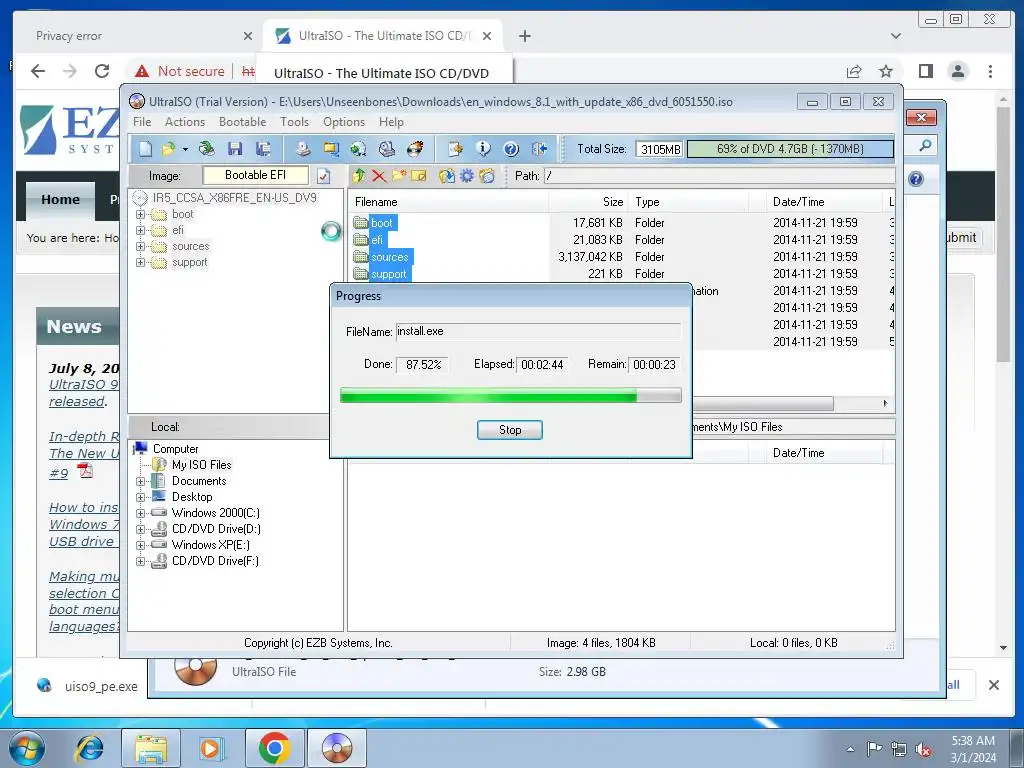Click the blue gear Properties icon
The image size is (1024, 768).
point(467,176)
